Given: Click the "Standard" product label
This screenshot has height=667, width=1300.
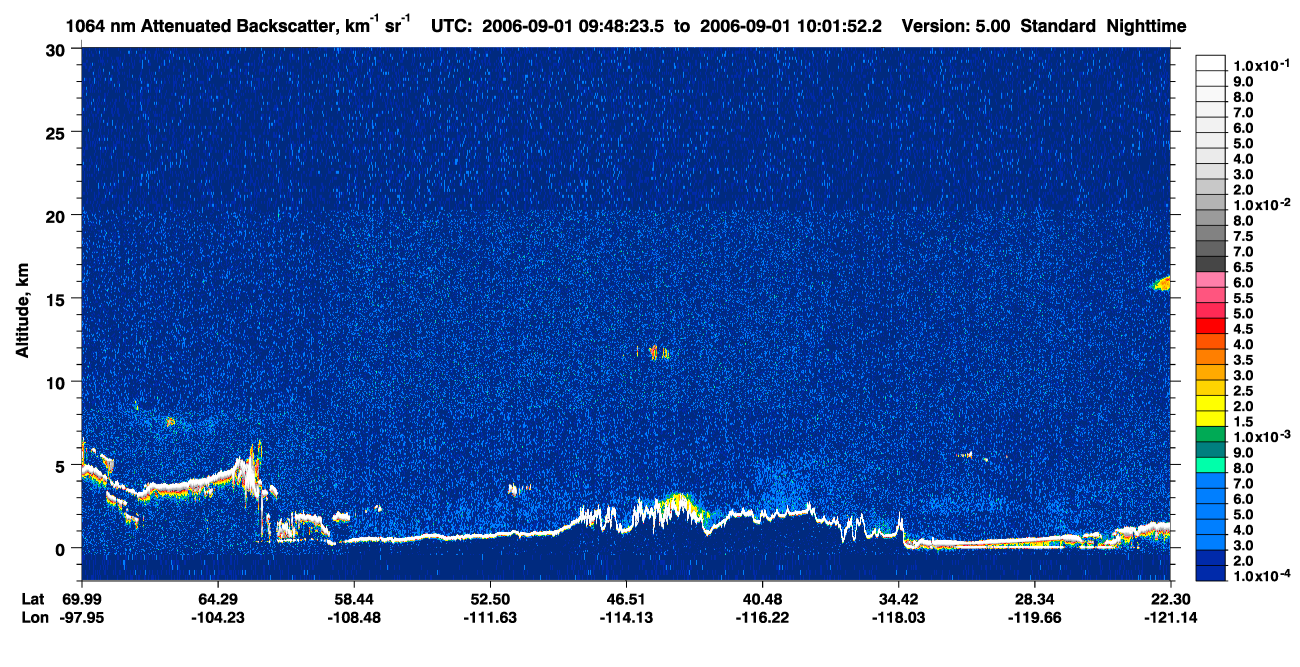Looking at the screenshot, I should (x=1060, y=26).
